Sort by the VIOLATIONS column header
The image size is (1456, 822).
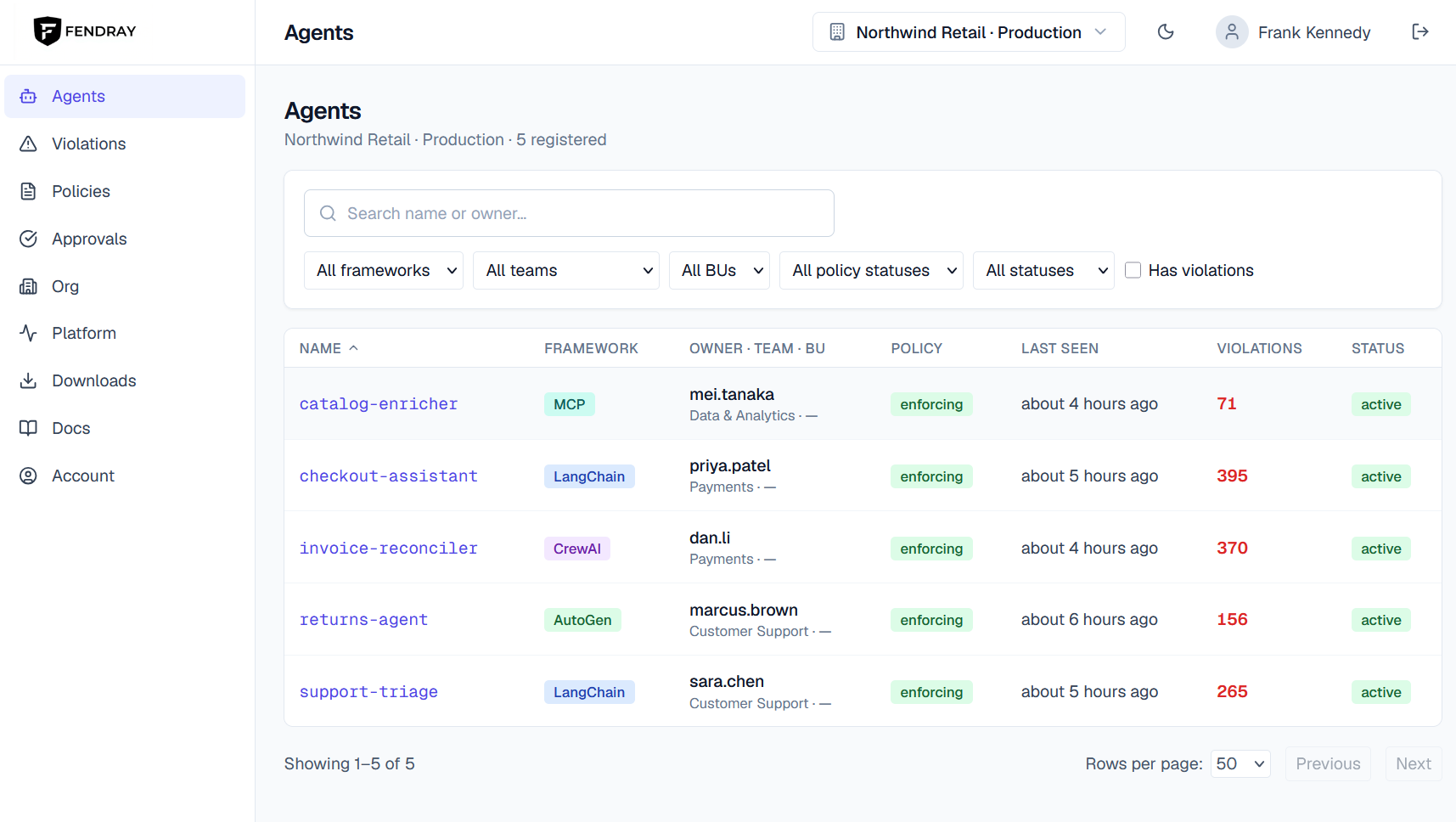1259,348
